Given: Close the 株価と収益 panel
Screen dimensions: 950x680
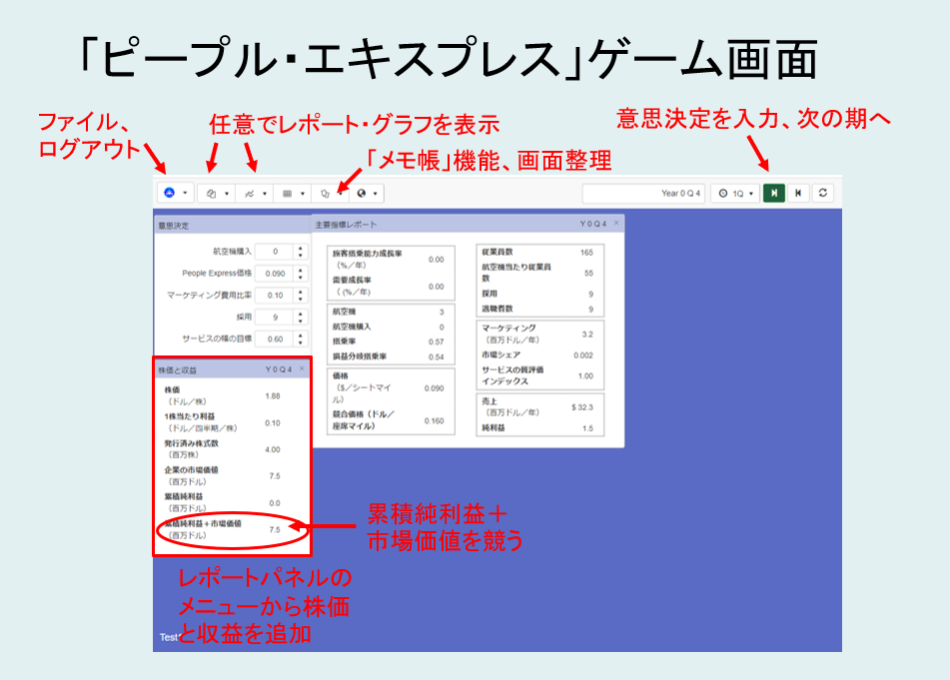Looking at the screenshot, I should pyautogui.click(x=302, y=368).
